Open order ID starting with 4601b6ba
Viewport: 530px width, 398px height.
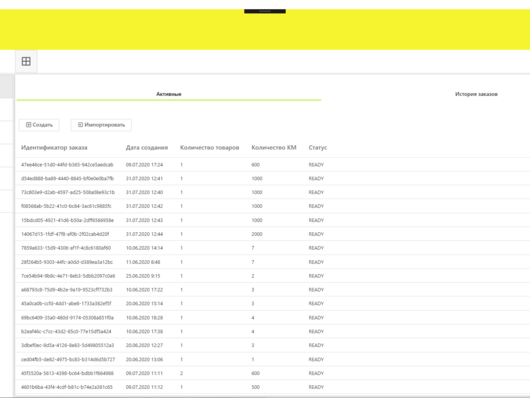67,387
